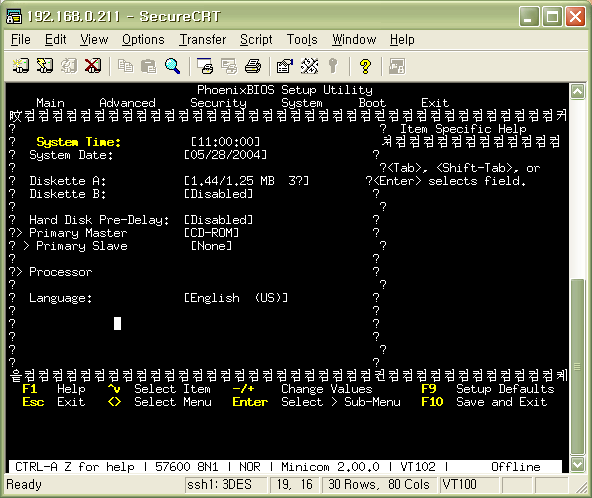Click the Main BIOS tab label
This screenshot has height=498, width=592.
(50, 103)
